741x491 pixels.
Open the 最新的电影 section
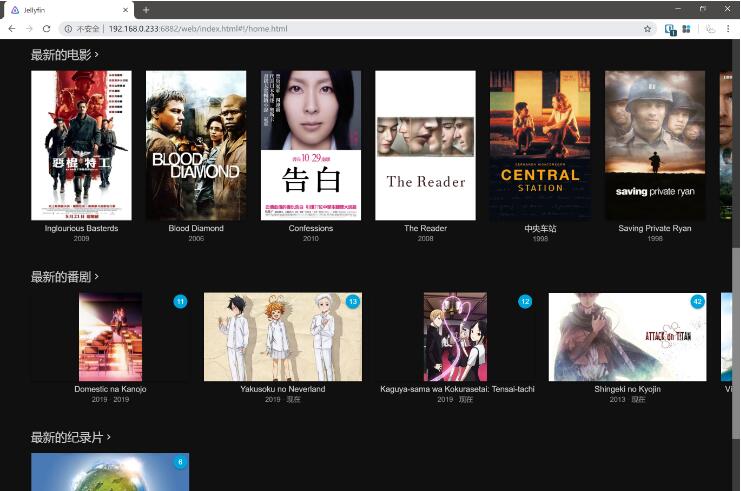(x=64, y=55)
